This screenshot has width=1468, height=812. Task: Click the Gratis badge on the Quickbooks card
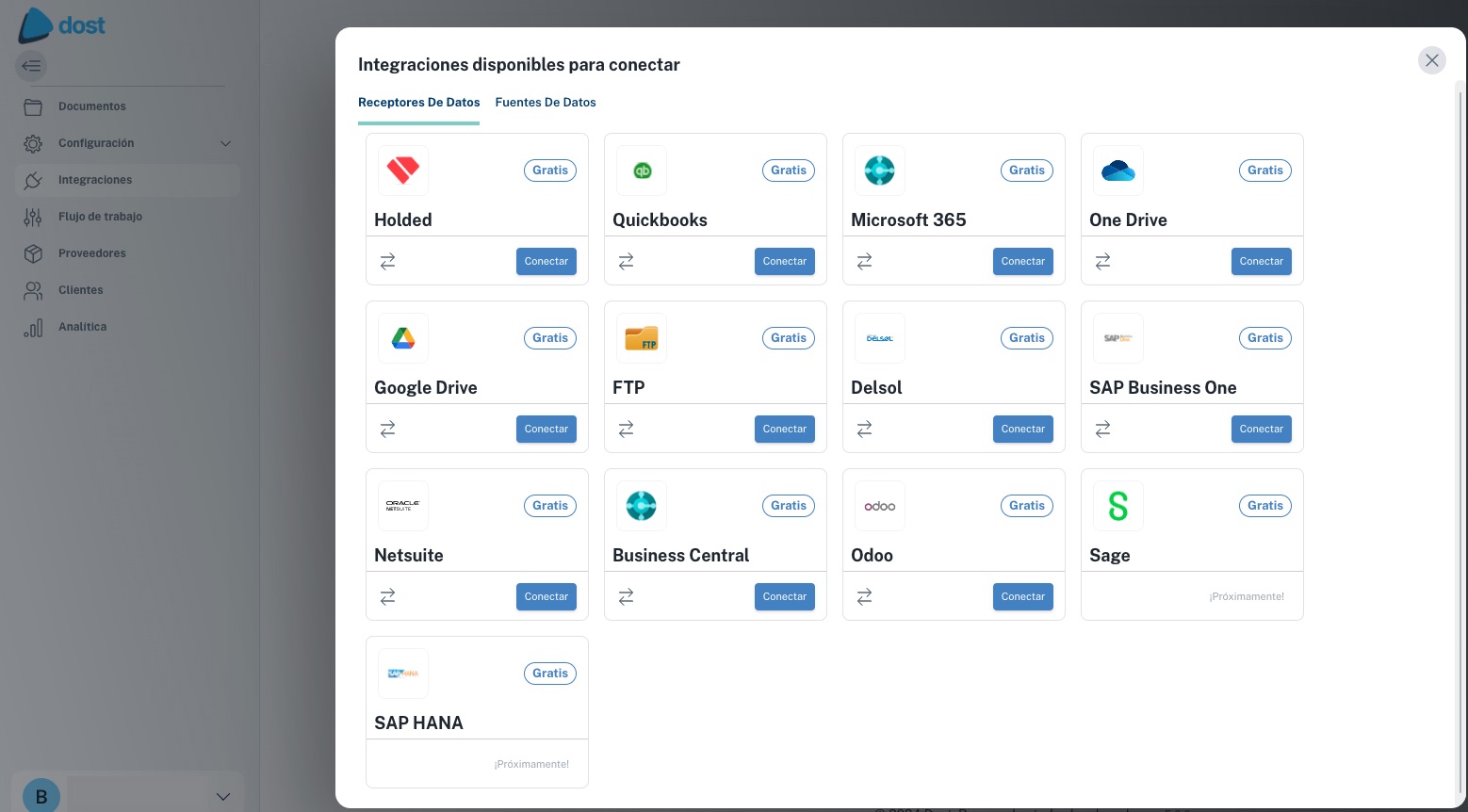(x=789, y=171)
